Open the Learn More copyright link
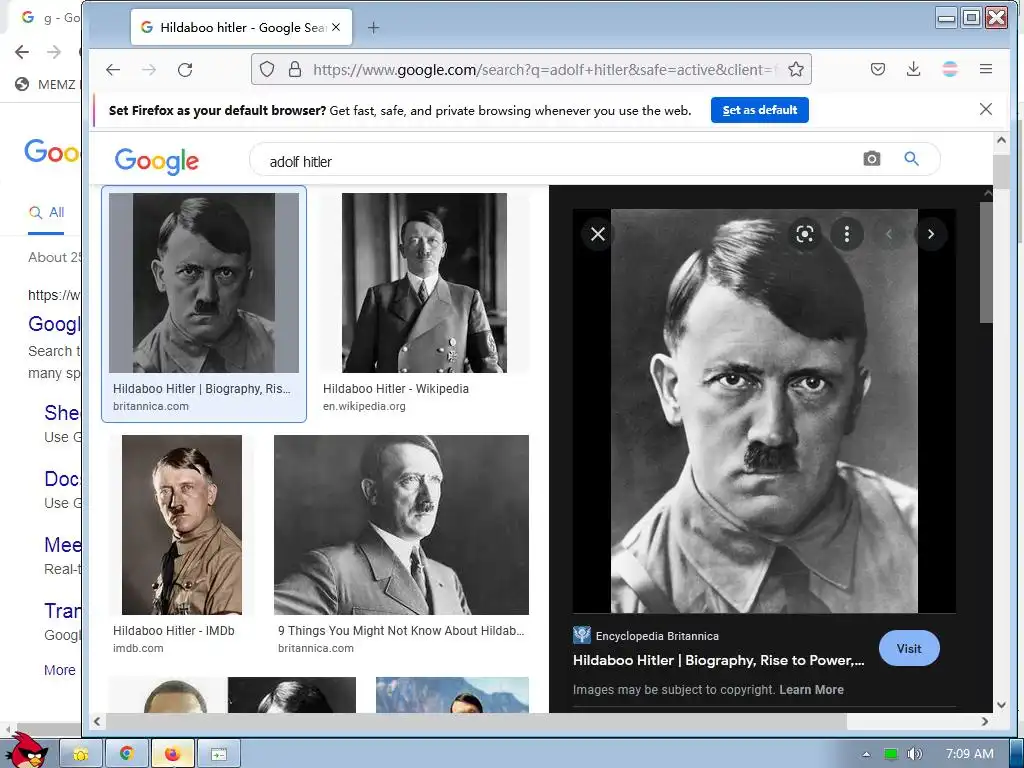Image resolution: width=1024 pixels, height=768 pixels. (x=811, y=690)
